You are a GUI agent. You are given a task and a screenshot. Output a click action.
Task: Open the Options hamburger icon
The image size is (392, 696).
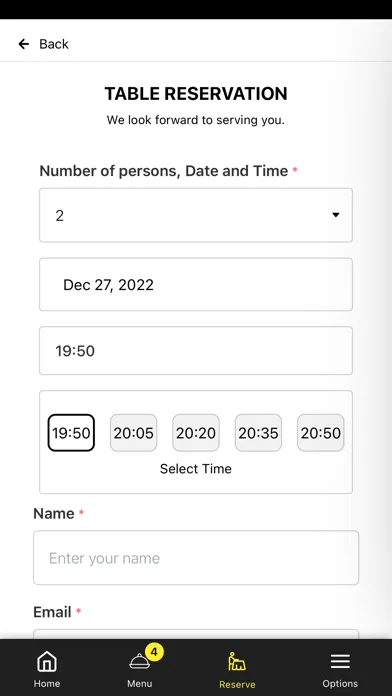[x=340, y=661]
